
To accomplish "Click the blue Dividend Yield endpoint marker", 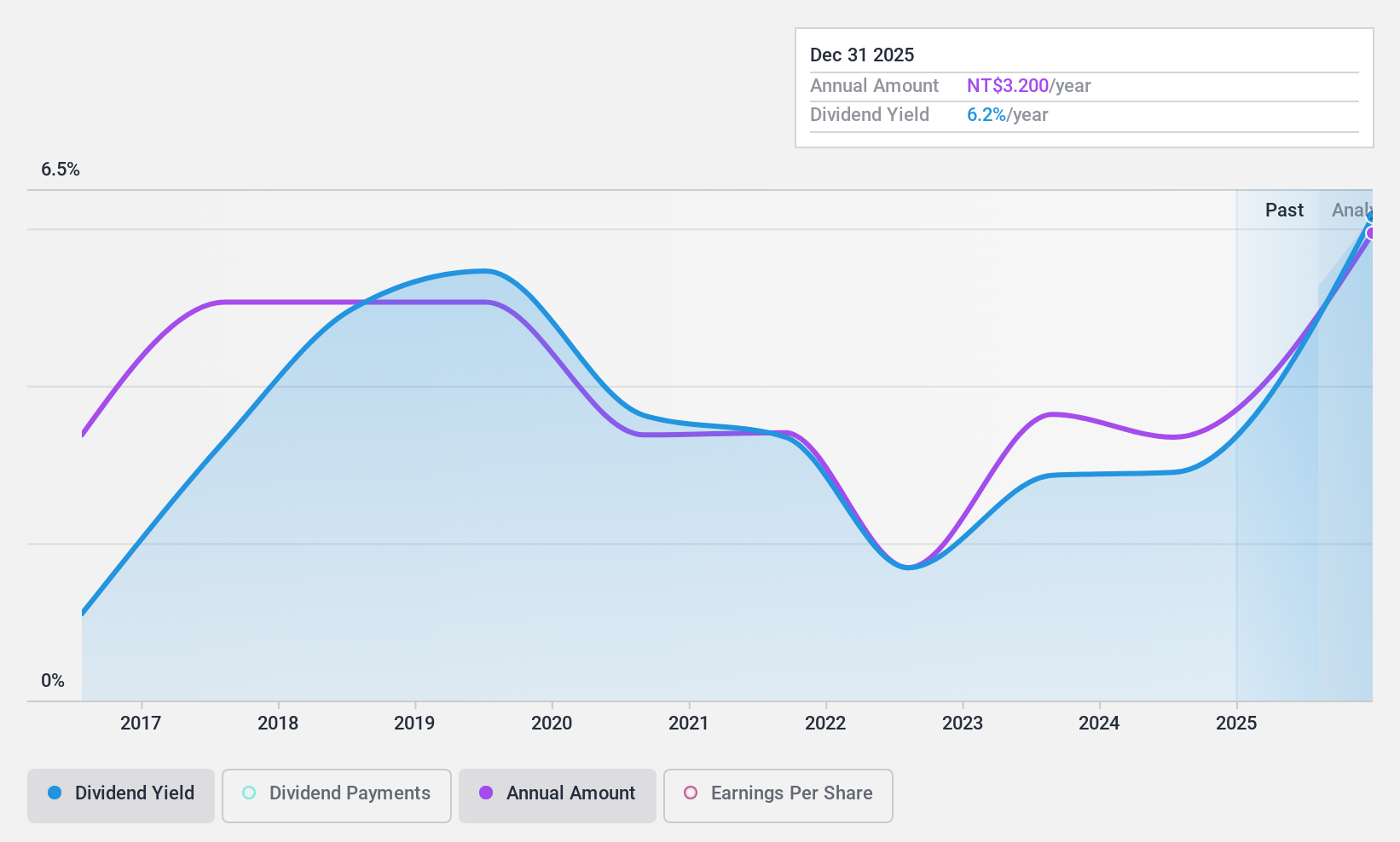I will point(1371,216).
